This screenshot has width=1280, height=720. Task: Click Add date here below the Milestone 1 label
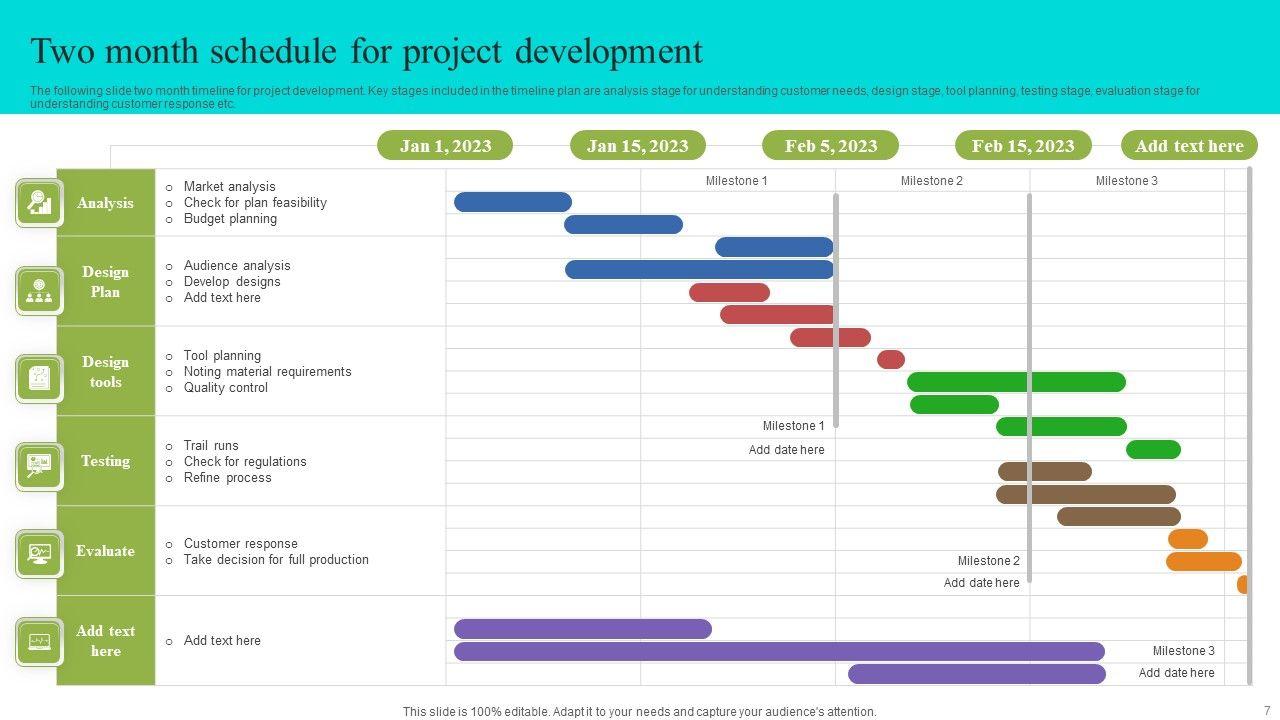click(x=787, y=450)
